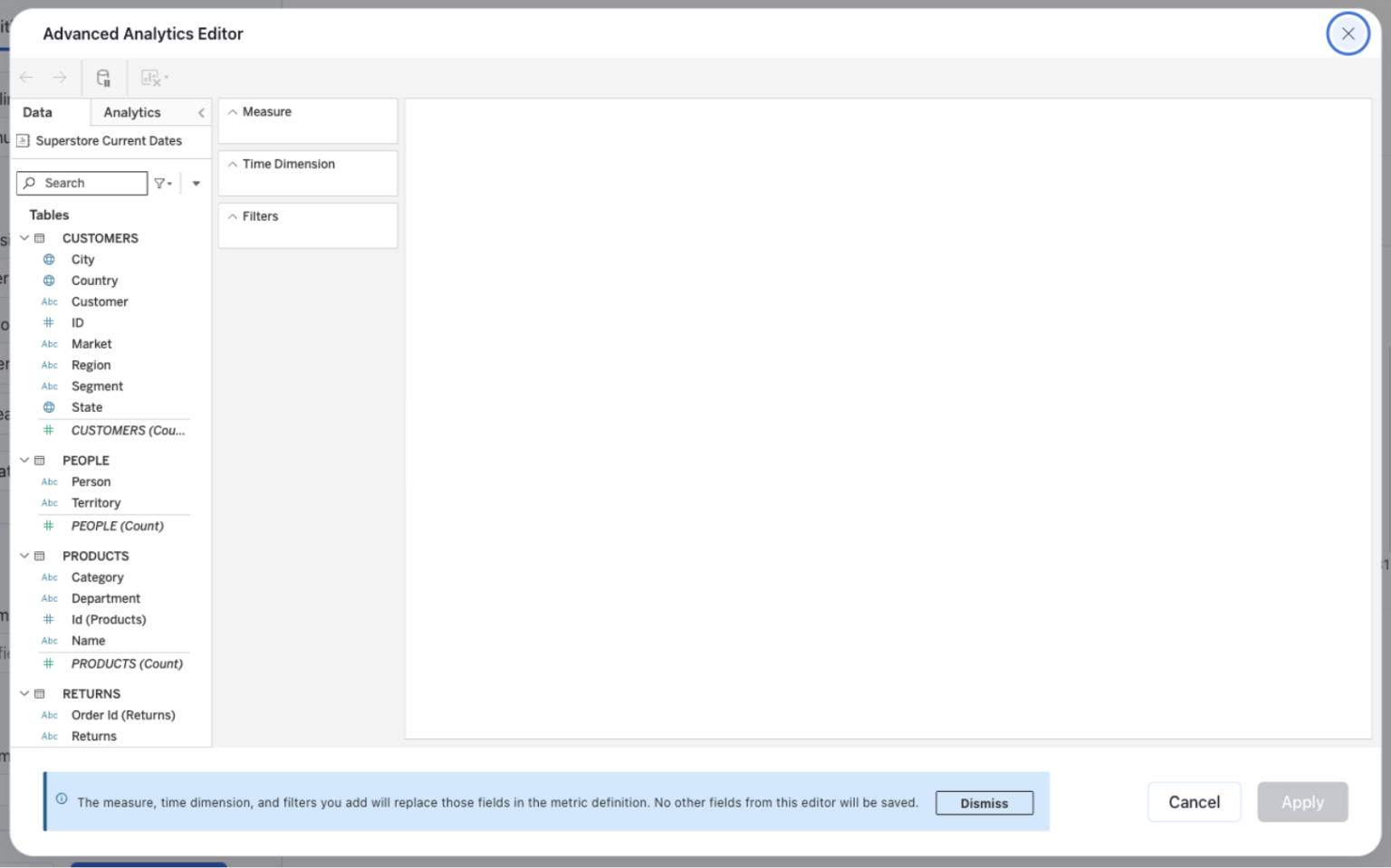This screenshot has width=1391, height=868.
Task: Select the Data tab
Action: pos(37,112)
